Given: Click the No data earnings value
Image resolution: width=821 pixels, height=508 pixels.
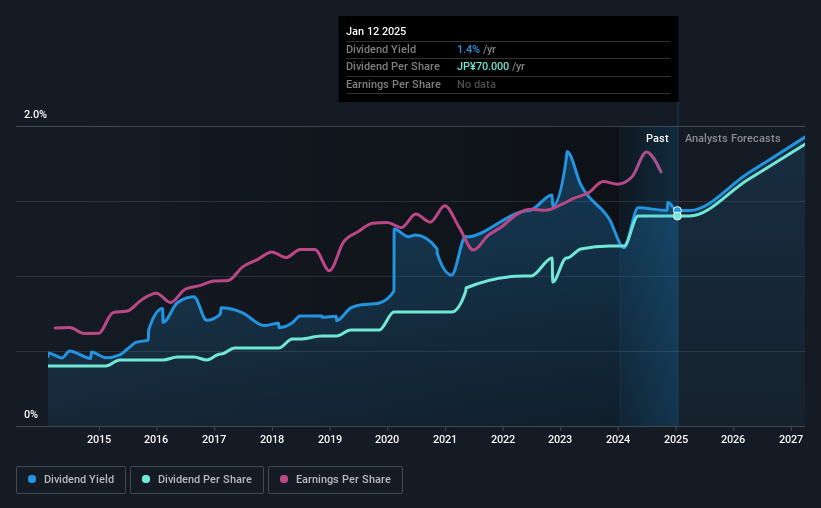Looking at the screenshot, I should coord(476,84).
